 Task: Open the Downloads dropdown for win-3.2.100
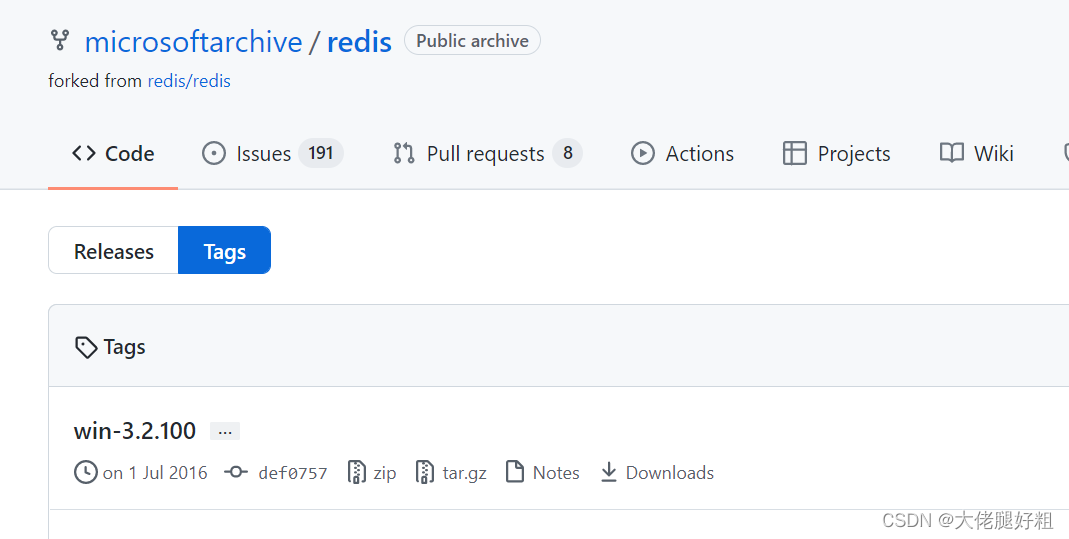[657, 472]
